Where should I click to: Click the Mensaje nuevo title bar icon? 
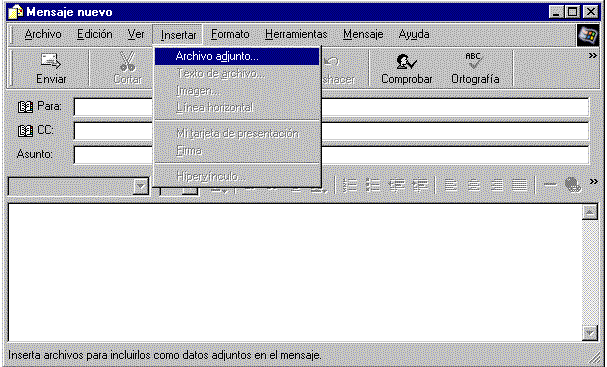(15, 12)
